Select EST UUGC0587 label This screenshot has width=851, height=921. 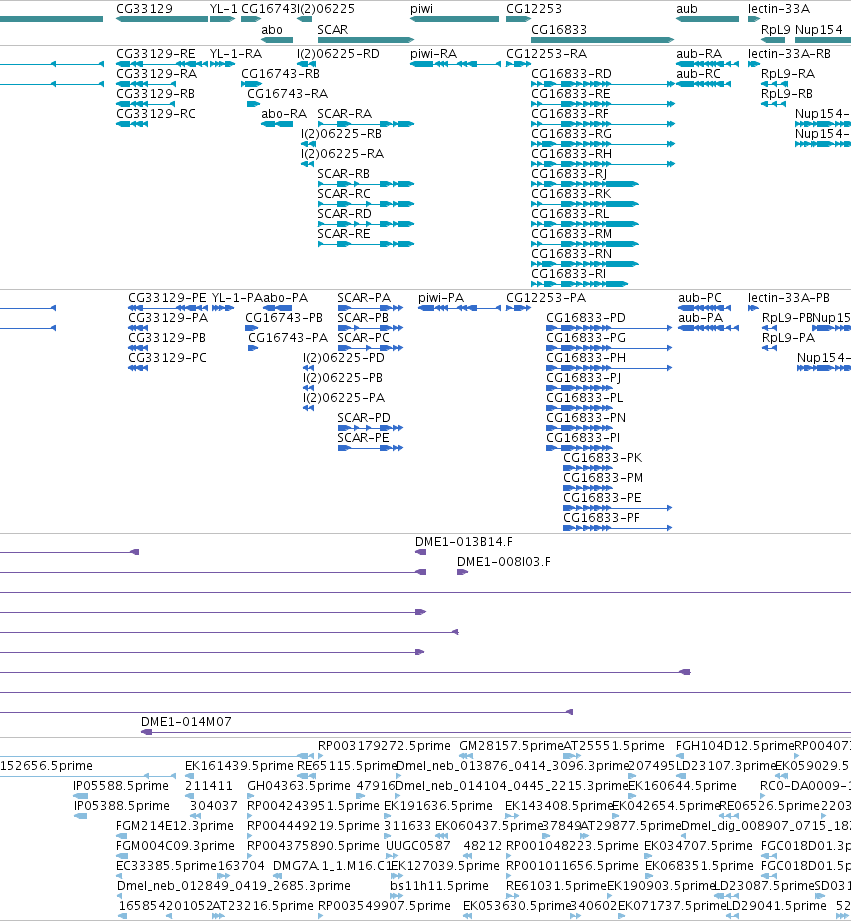pyautogui.click(x=418, y=845)
